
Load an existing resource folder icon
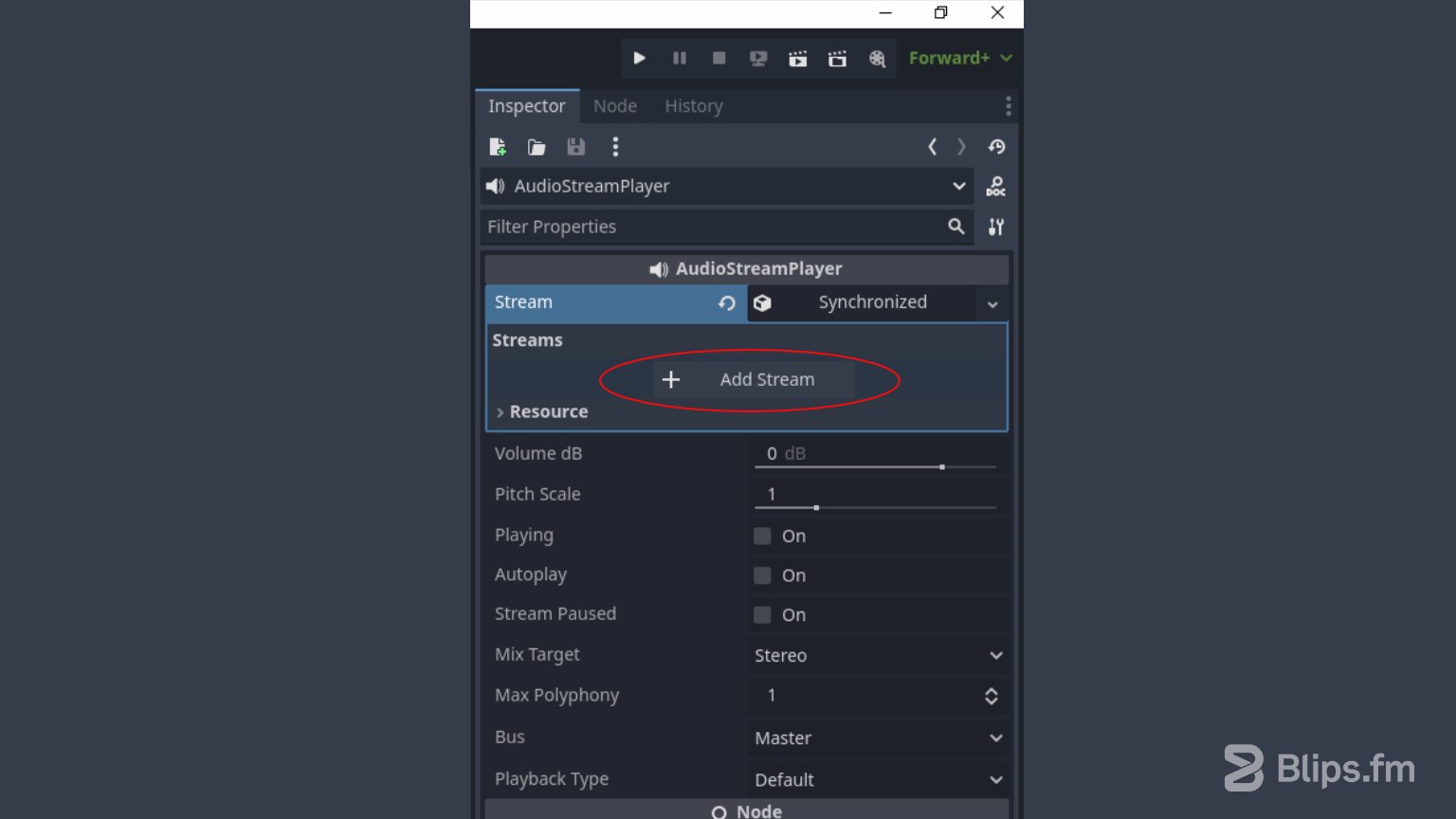(x=537, y=147)
